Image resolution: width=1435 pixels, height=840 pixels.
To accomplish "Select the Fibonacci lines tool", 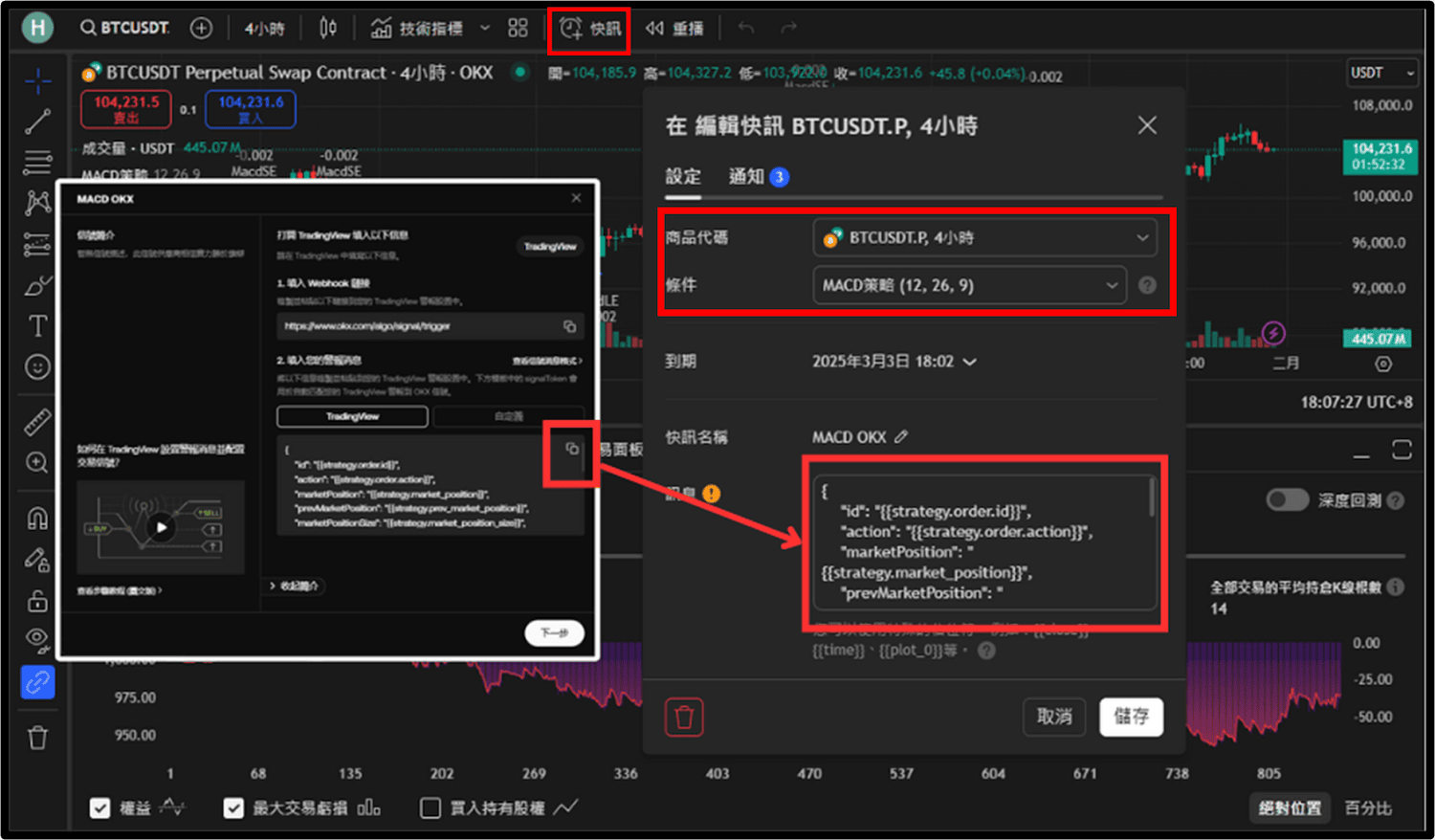I will pyautogui.click(x=37, y=162).
